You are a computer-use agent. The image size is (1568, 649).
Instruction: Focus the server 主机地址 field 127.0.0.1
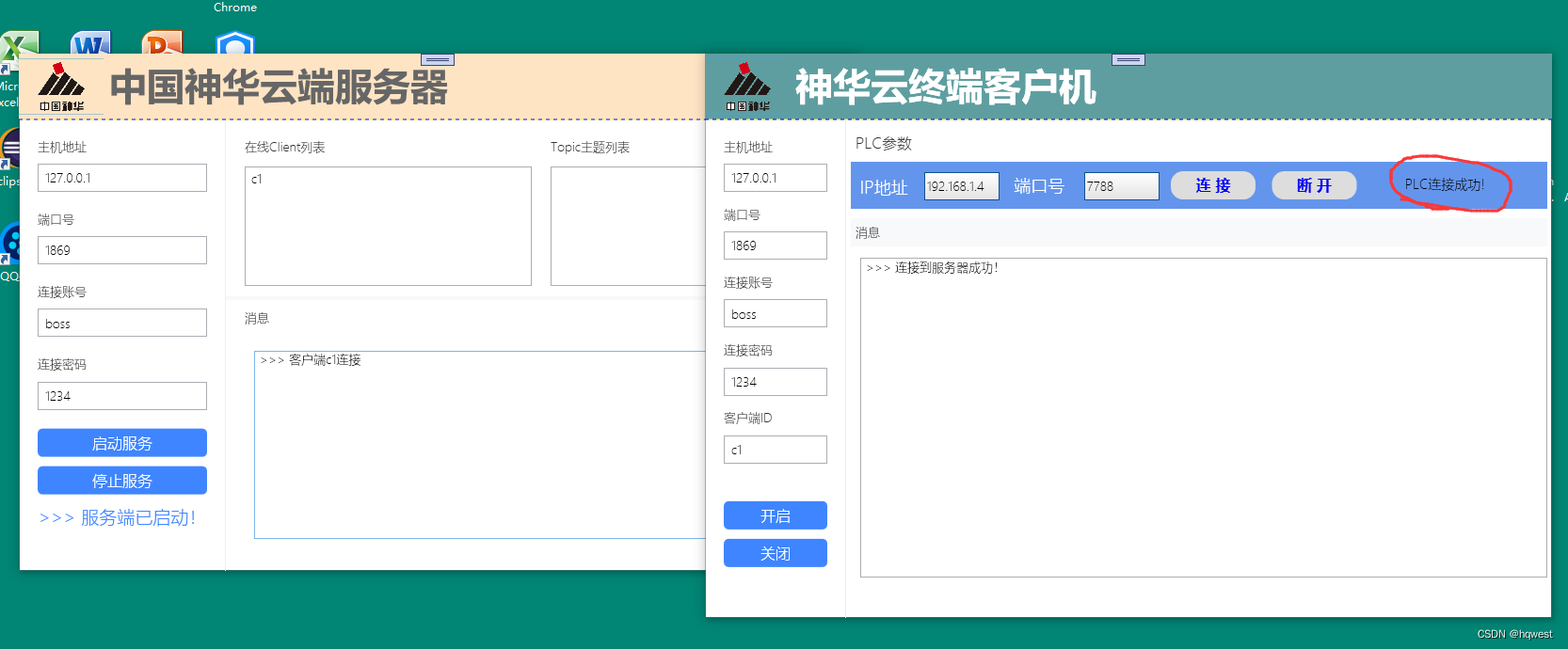pos(122,178)
